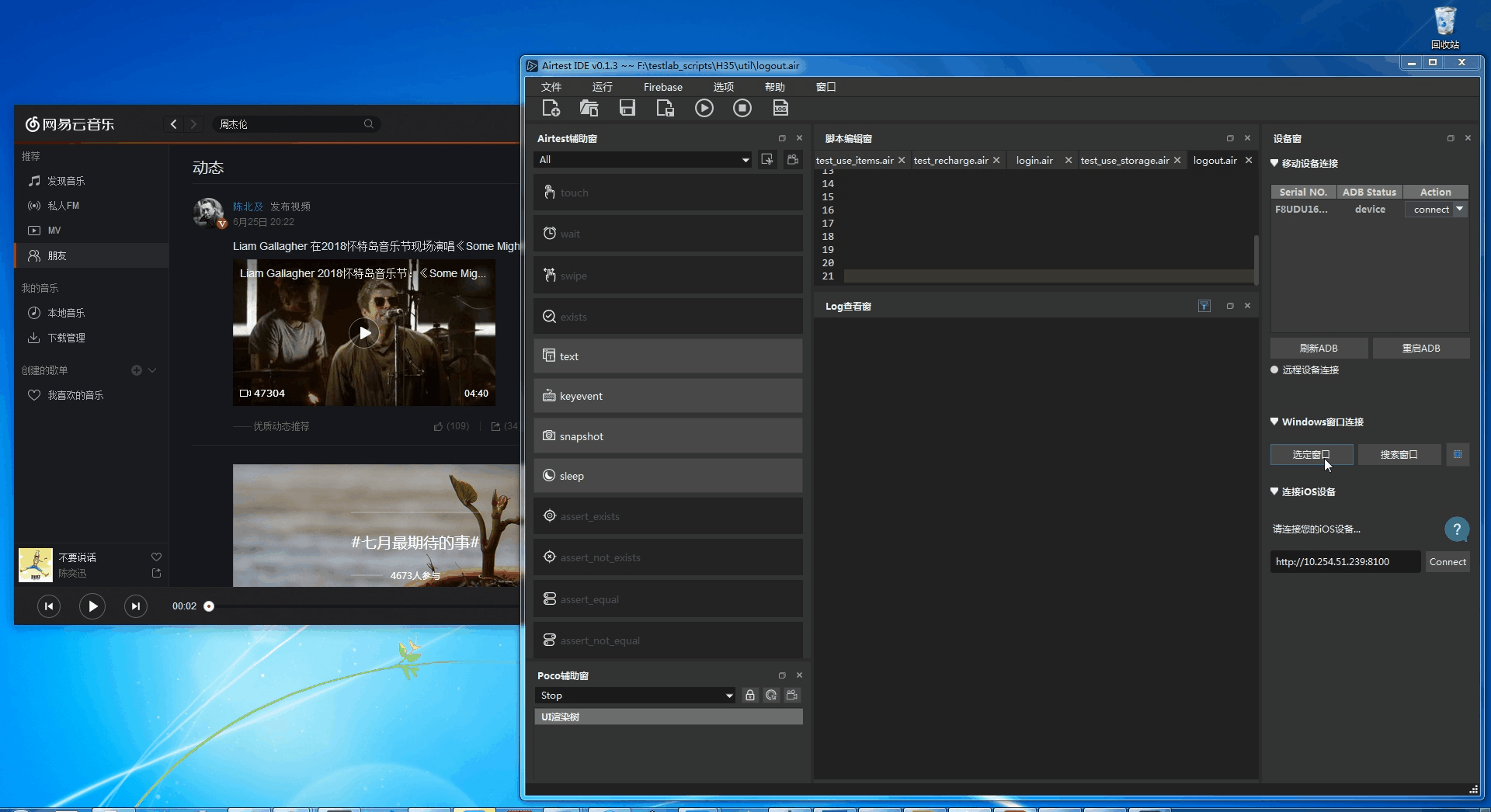Click the Poco refresh icon
Image resolution: width=1491 pixels, height=812 pixels.
point(770,696)
